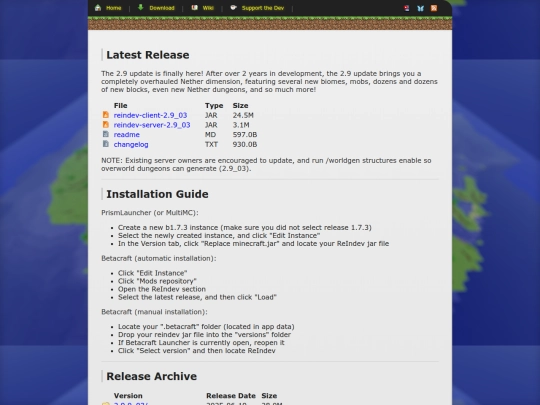Click the JAR type in the server row
This screenshot has height=405, width=540.
tap(211, 125)
